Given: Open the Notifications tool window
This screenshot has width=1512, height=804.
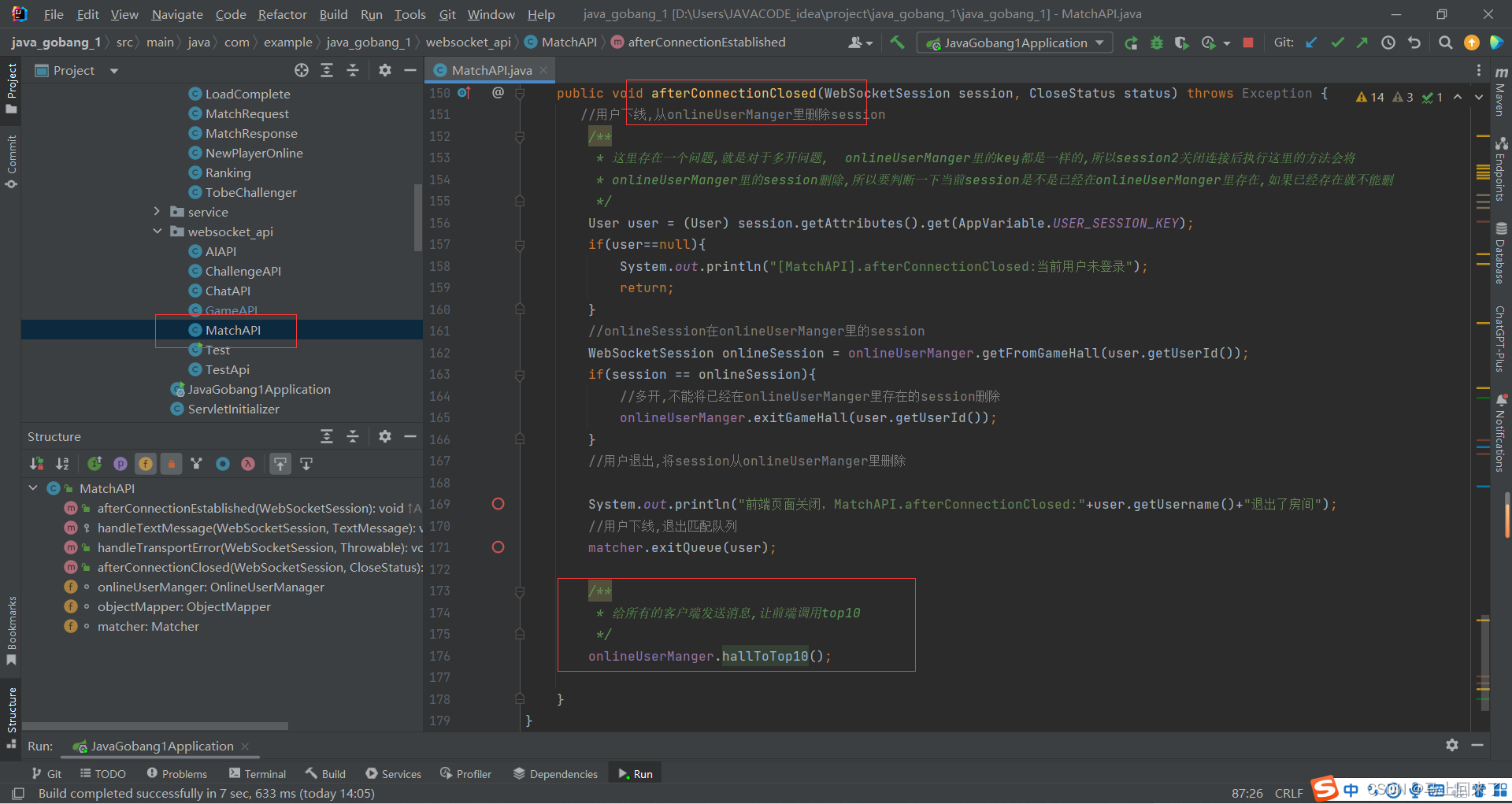Looking at the screenshot, I should (x=1501, y=433).
